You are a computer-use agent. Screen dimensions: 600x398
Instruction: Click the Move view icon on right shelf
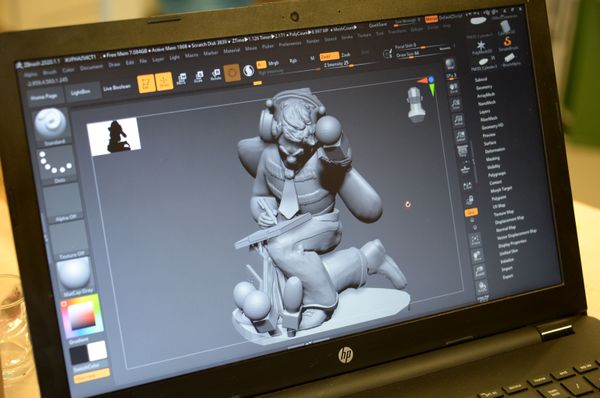pos(478,256)
